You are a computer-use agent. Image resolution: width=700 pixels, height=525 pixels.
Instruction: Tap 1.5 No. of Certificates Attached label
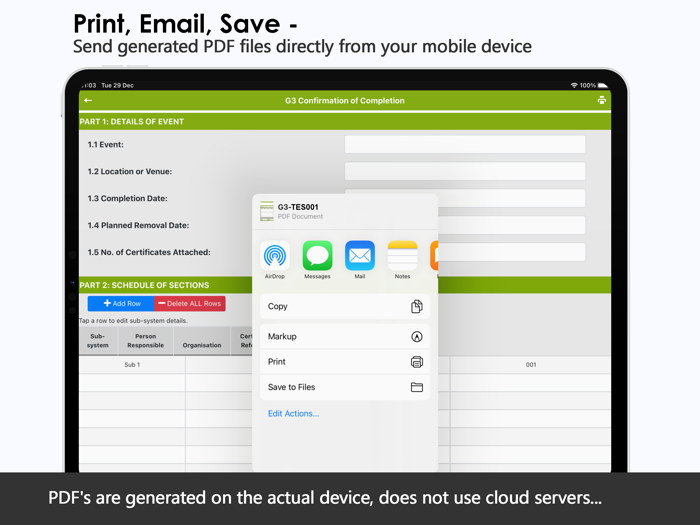tap(149, 252)
